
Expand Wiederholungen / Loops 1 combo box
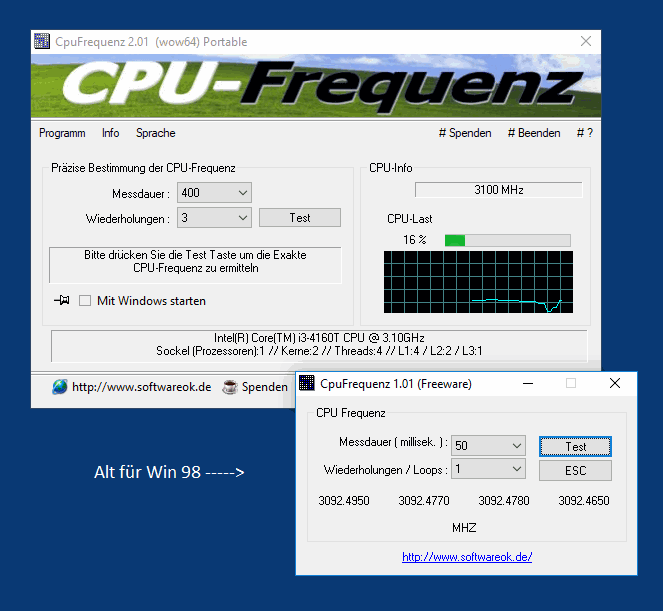pyautogui.click(x=488, y=469)
